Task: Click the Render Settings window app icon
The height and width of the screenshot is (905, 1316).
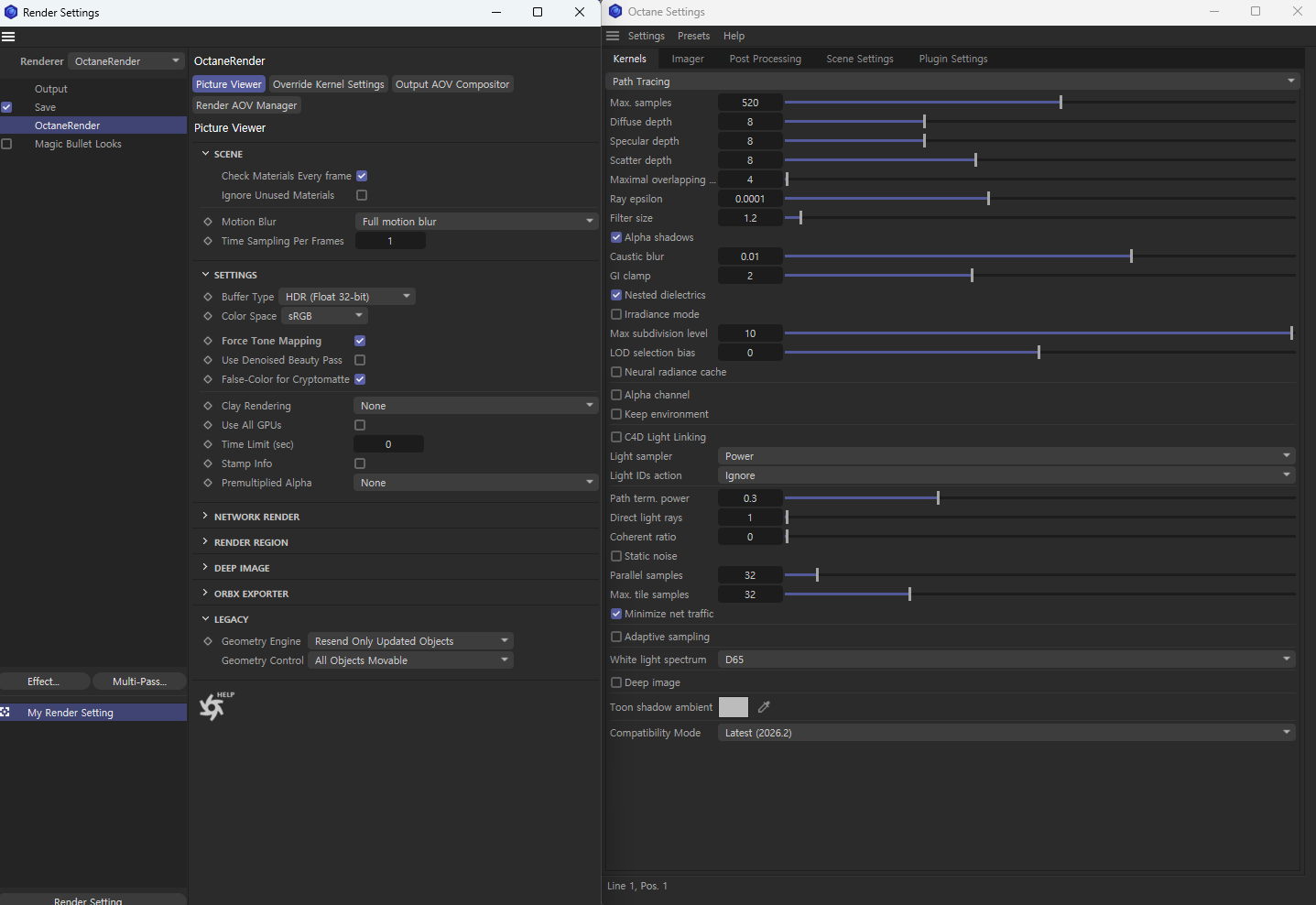Action: point(11,12)
